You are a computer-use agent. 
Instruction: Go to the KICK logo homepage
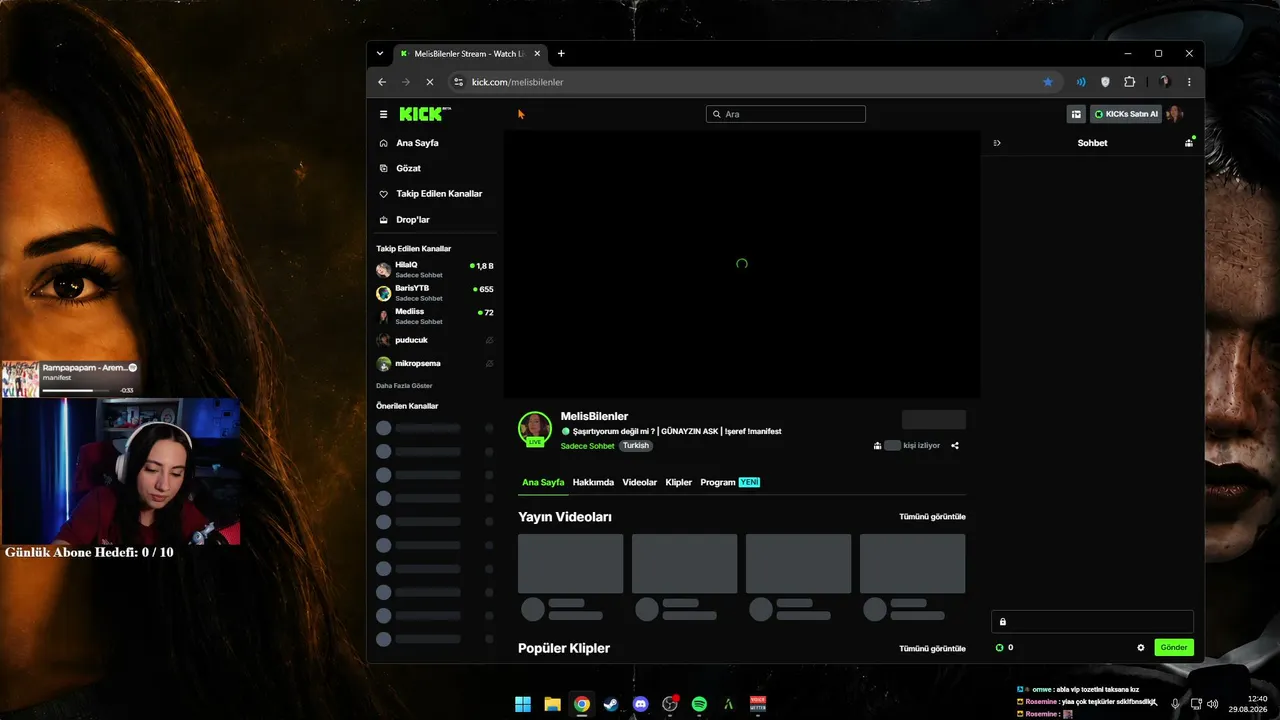pyautogui.click(x=424, y=114)
